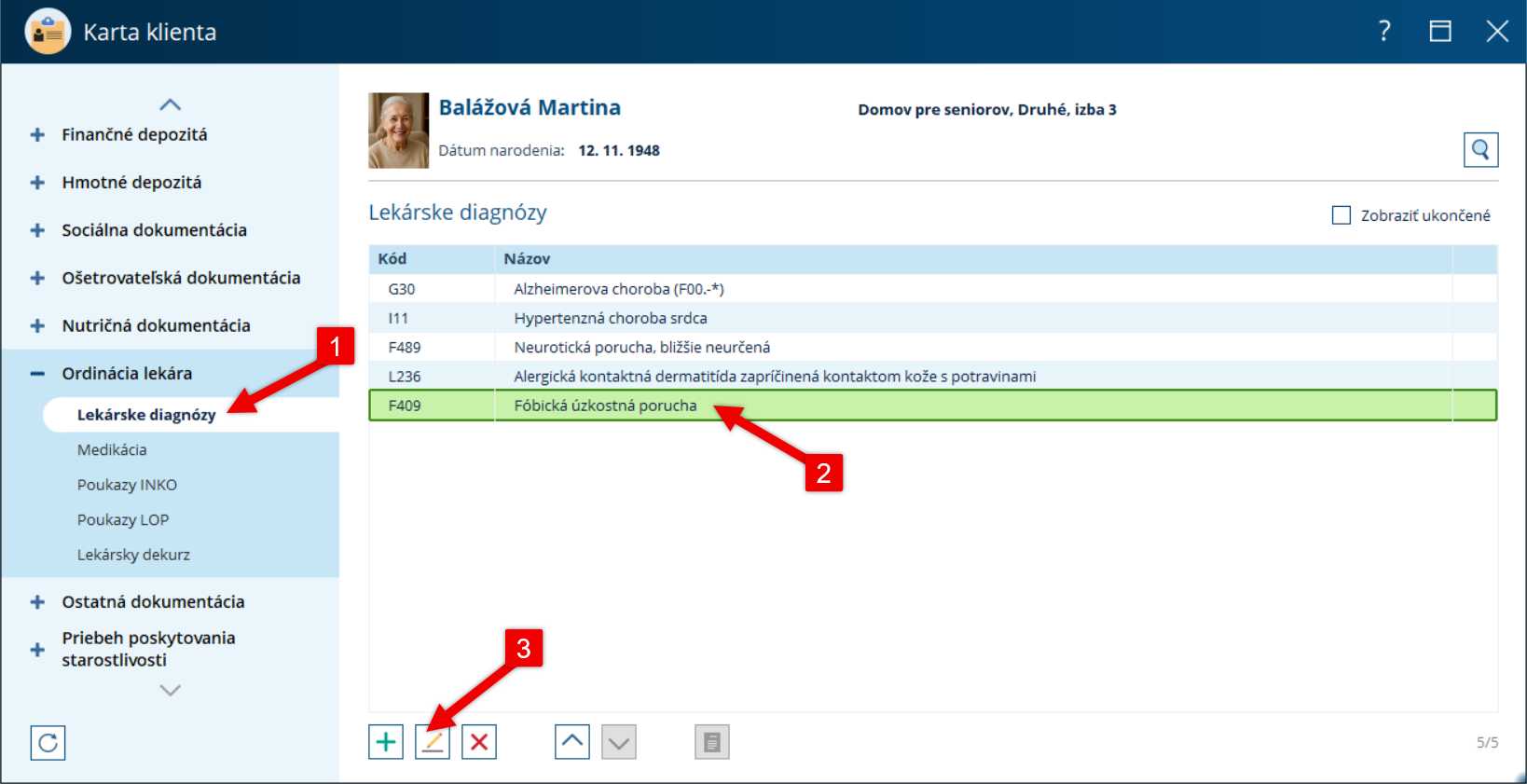Add a new diagnosis with the green plus icon

click(x=386, y=742)
